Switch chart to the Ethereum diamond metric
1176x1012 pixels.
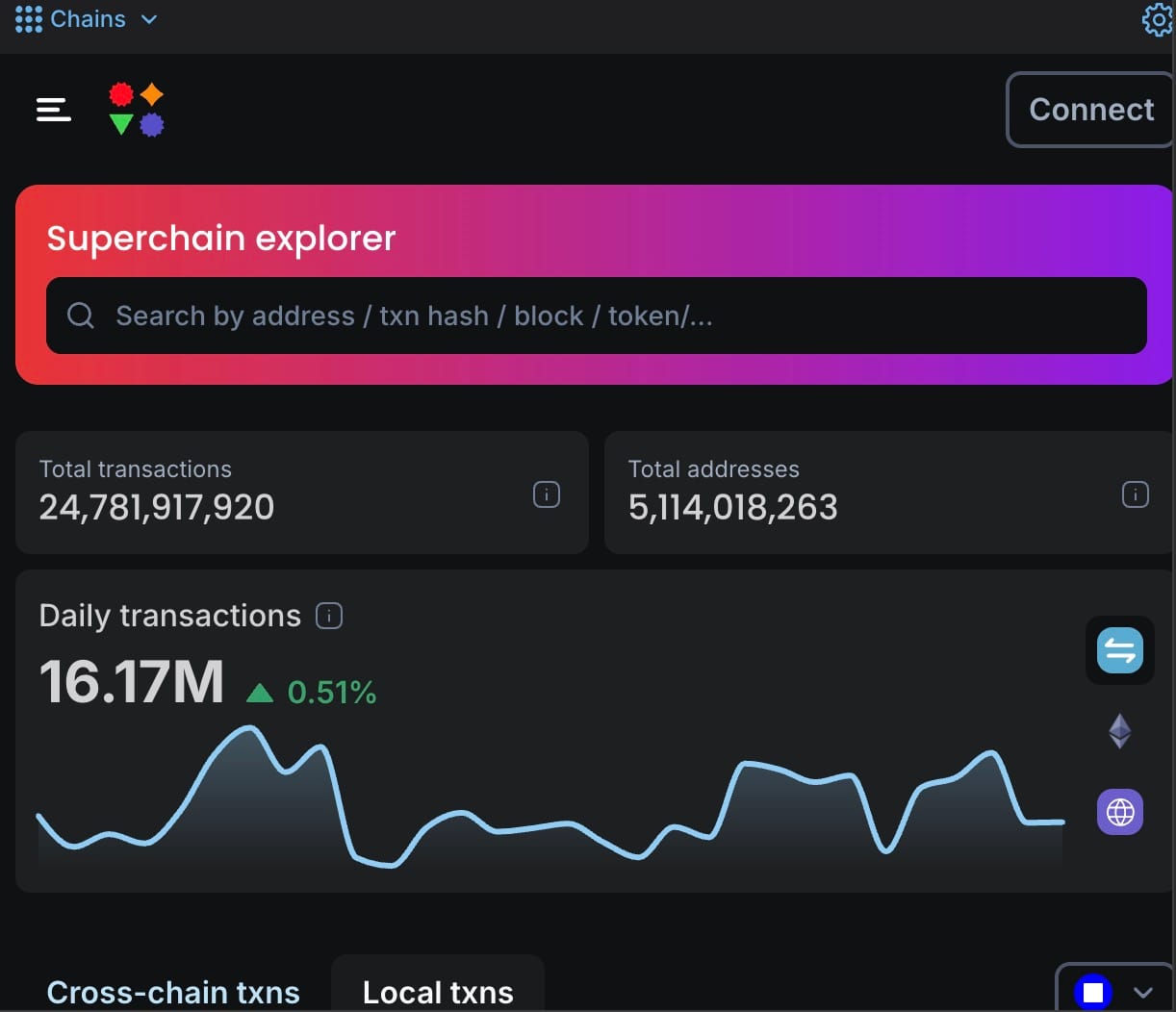[x=1120, y=731]
